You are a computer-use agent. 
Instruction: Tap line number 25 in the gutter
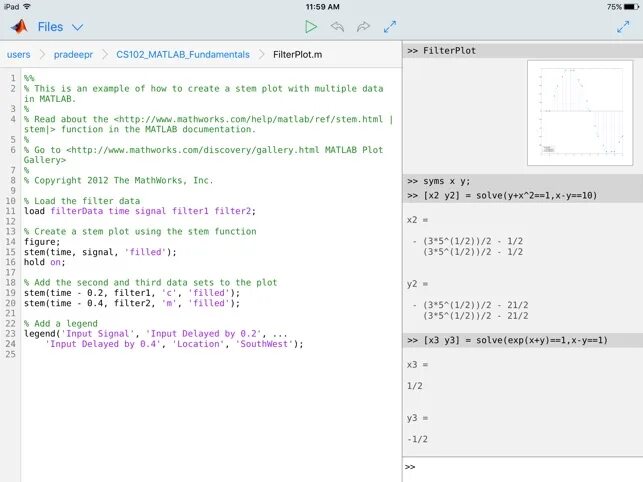tap(10, 354)
